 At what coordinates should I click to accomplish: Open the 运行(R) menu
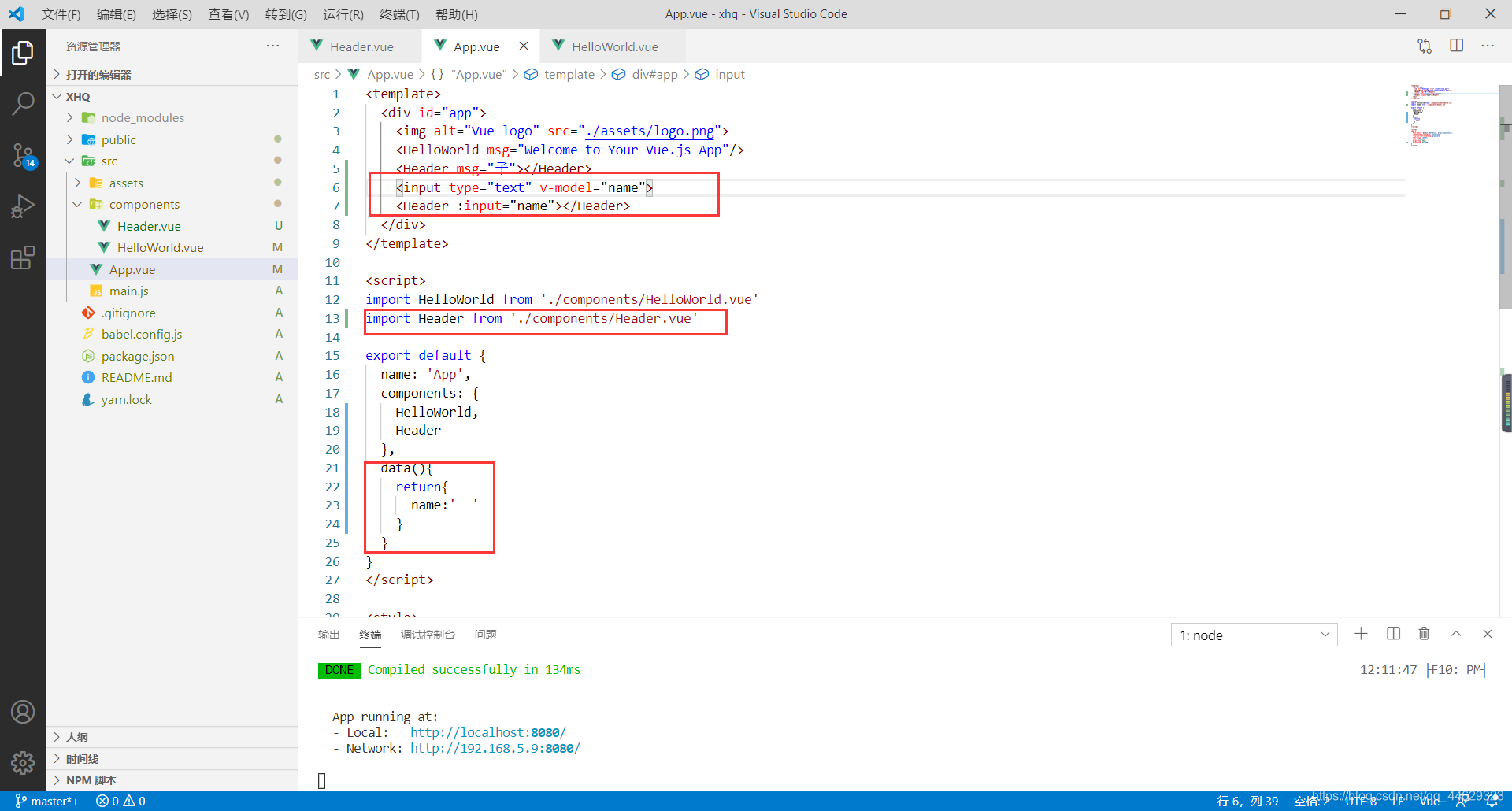pos(343,14)
